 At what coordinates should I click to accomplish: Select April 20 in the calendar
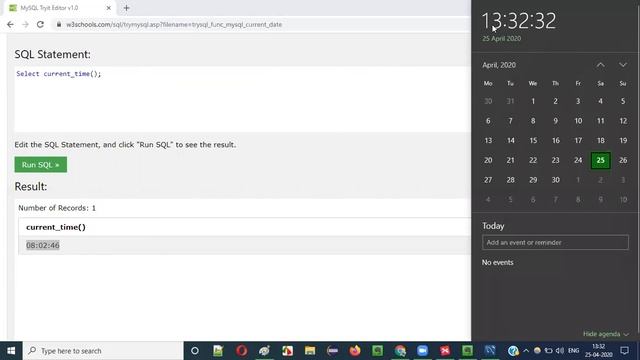[488, 160]
